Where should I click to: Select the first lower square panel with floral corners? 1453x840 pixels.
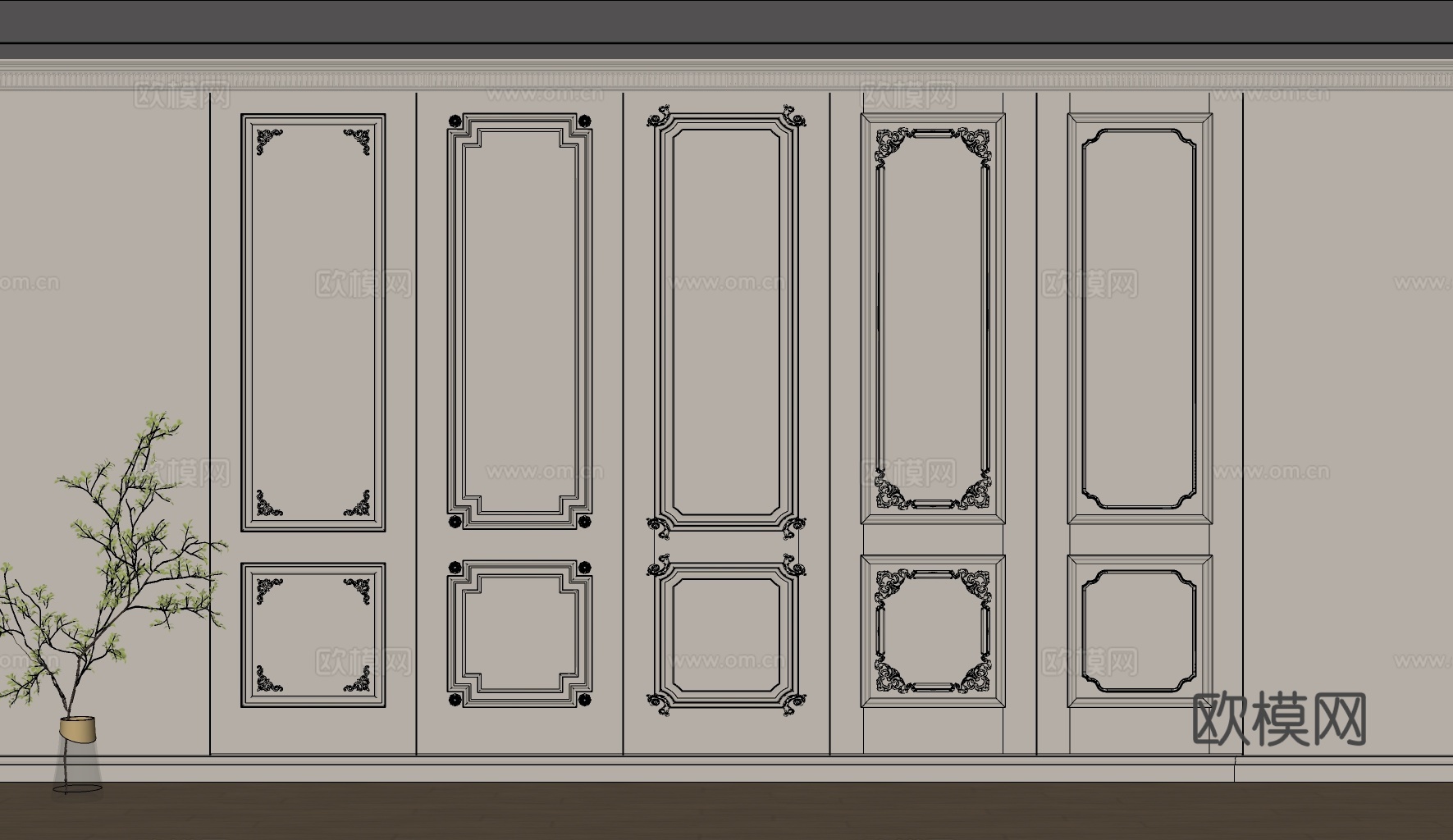[x=313, y=635]
